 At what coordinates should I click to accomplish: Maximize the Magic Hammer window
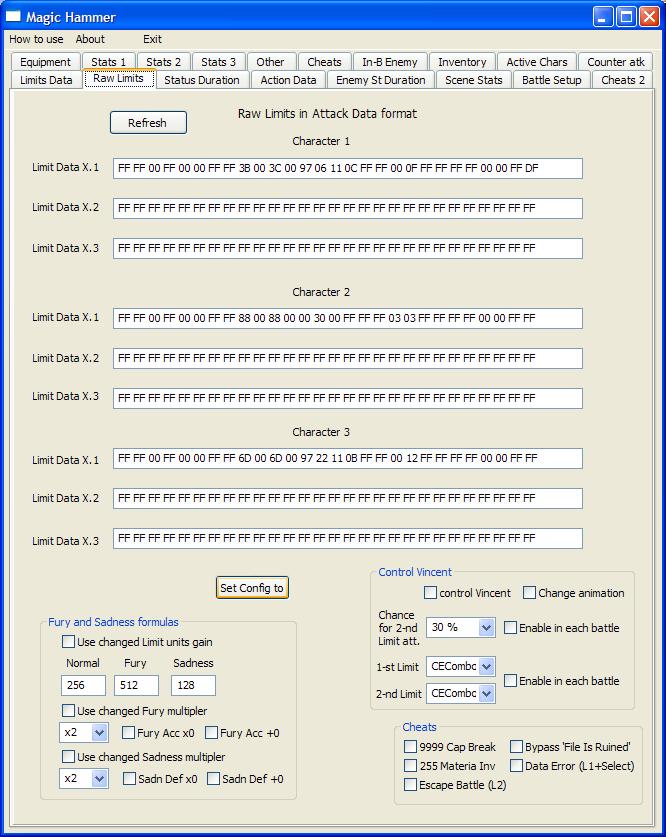coord(627,17)
